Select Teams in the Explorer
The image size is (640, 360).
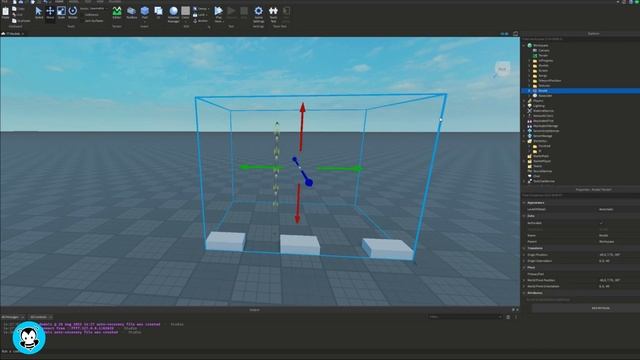coord(538,166)
